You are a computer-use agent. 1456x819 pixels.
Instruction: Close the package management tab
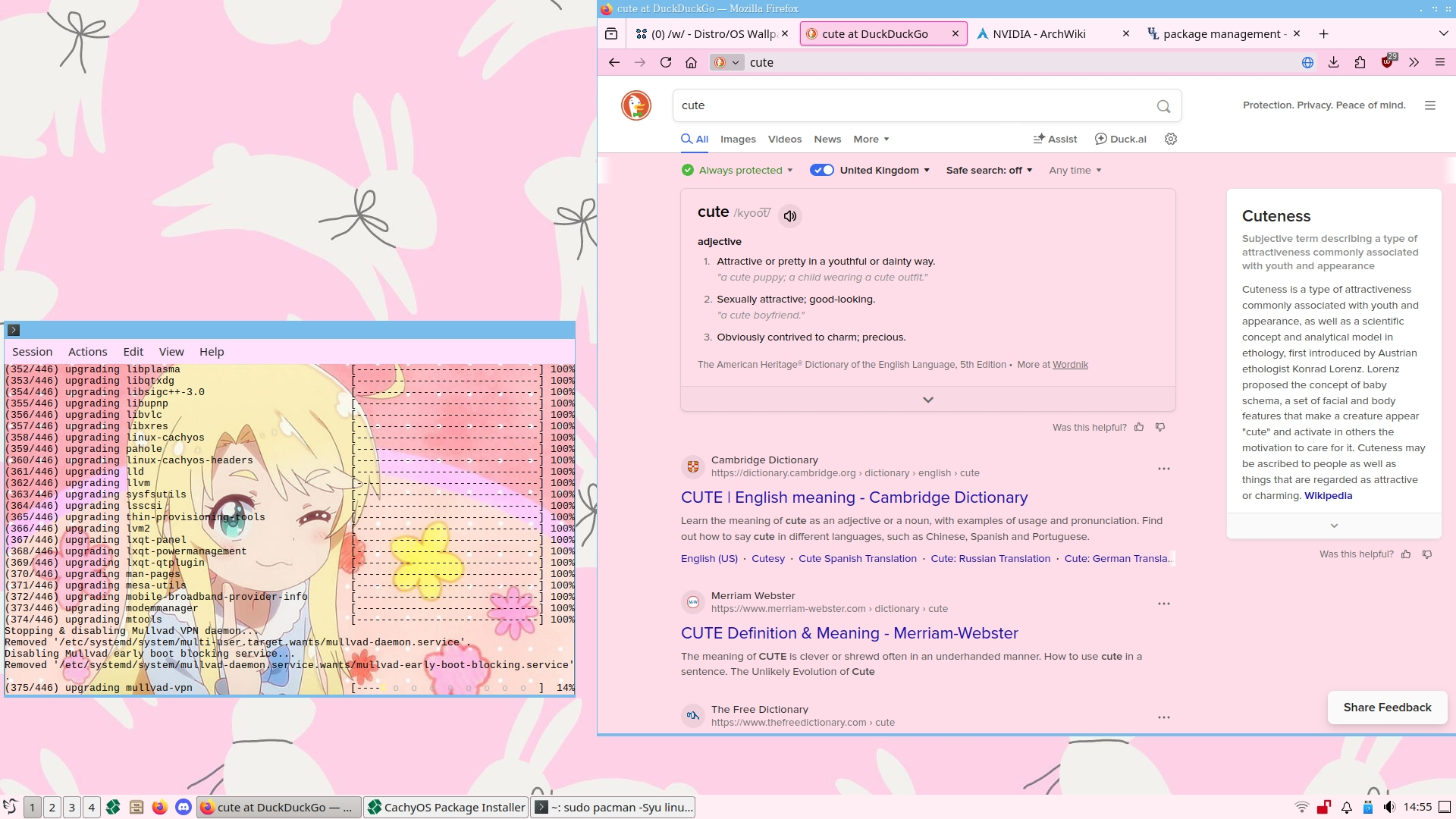point(1297,34)
